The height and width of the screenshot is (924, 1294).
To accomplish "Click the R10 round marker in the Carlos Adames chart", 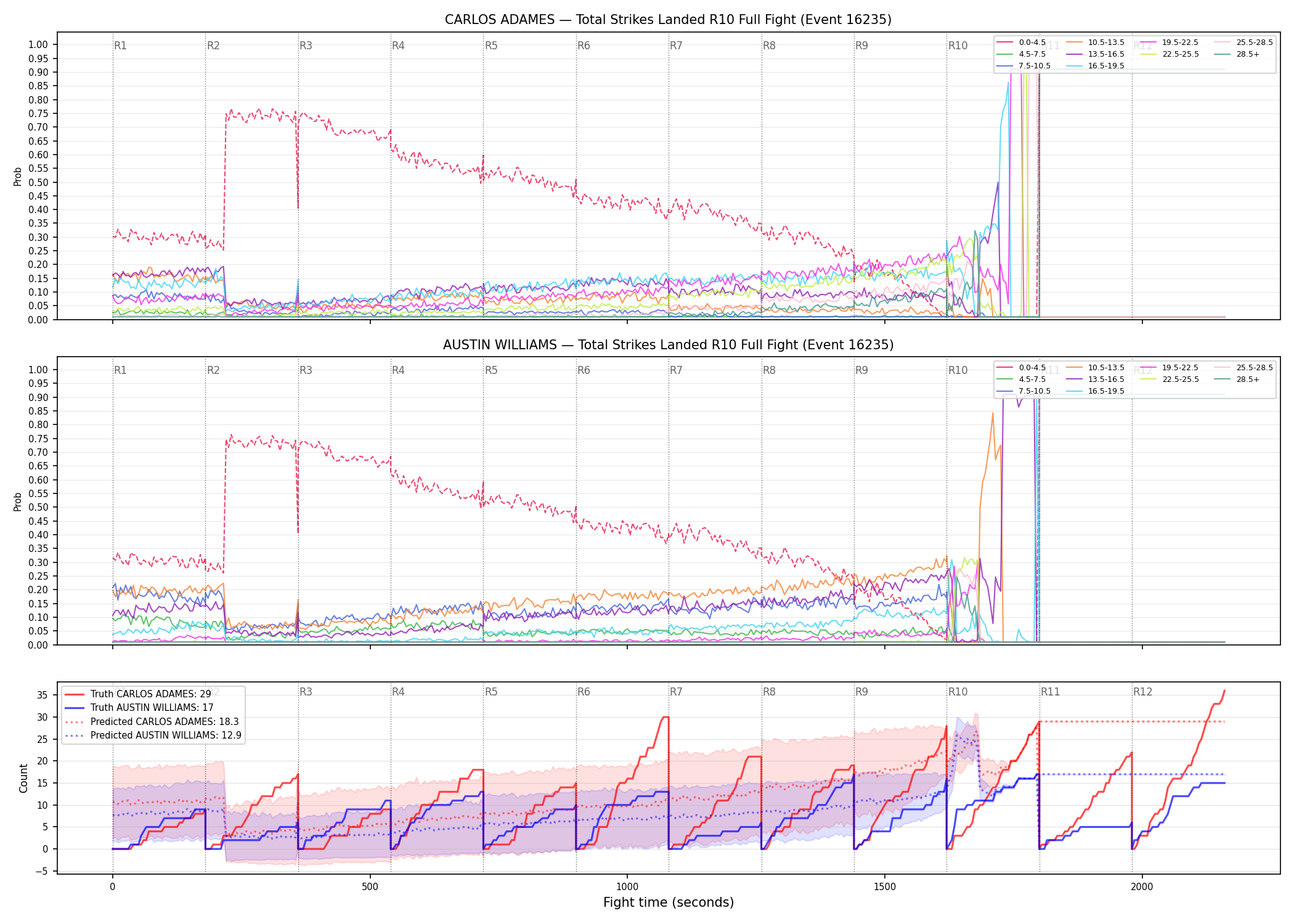I will coord(958,46).
